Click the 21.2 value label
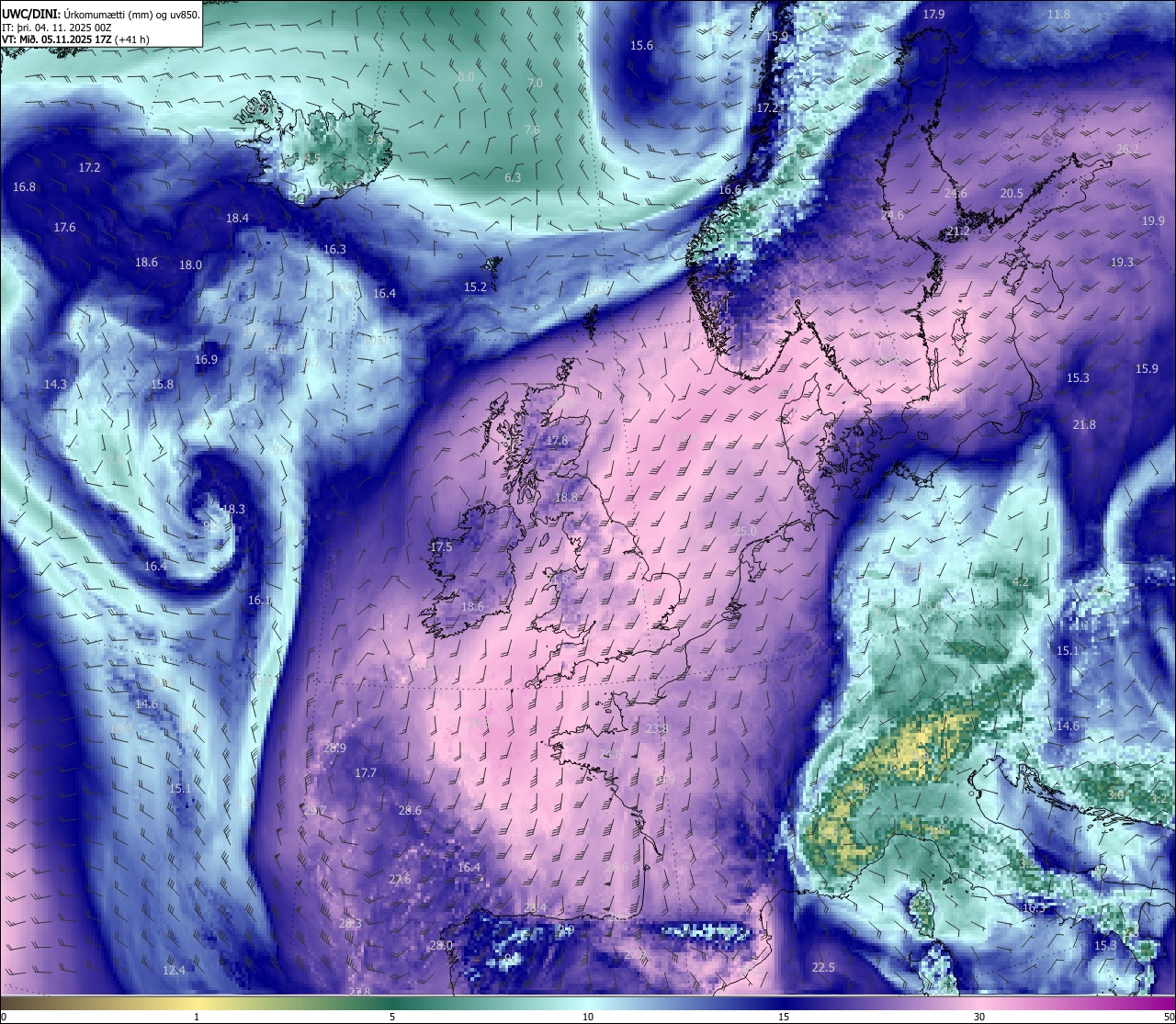The height and width of the screenshot is (1024, 1176). tap(958, 231)
